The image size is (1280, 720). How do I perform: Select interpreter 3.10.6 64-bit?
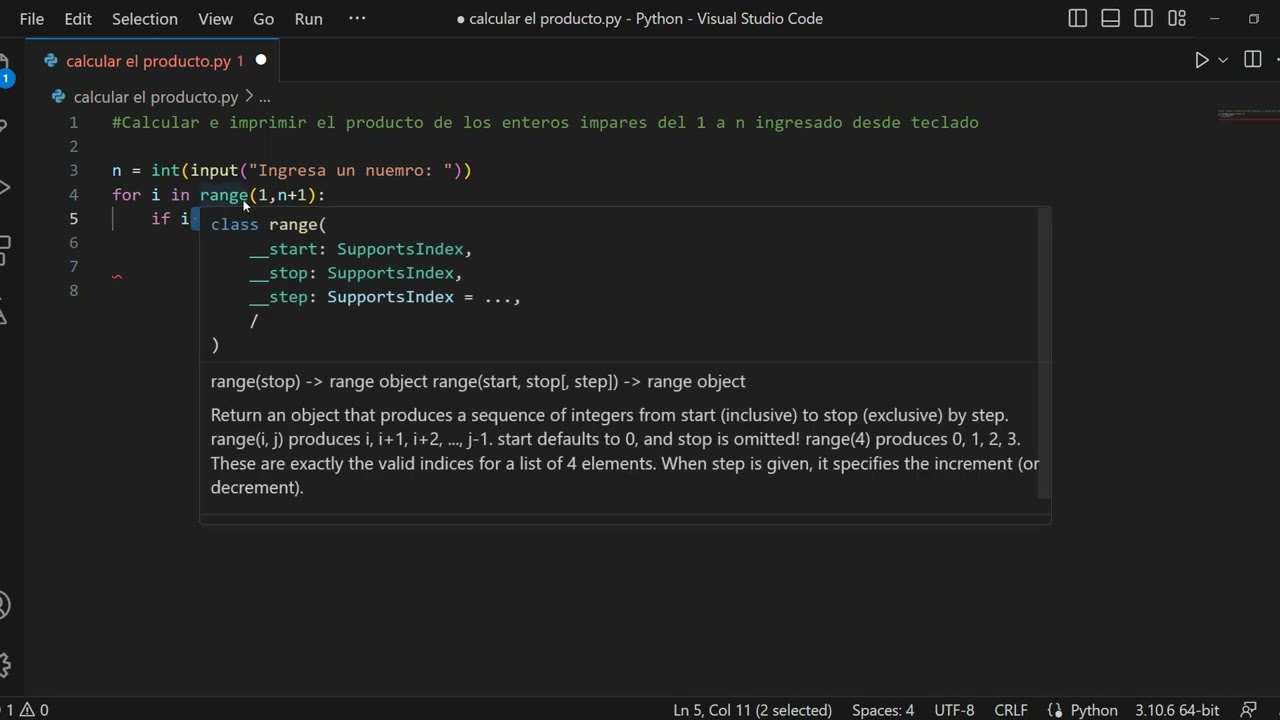1177,710
